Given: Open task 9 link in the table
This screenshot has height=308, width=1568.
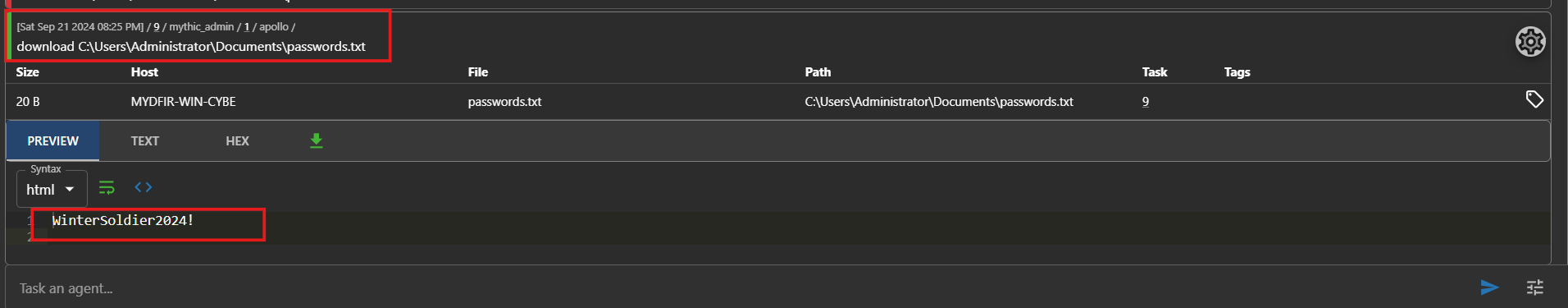Looking at the screenshot, I should click(x=1146, y=102).
